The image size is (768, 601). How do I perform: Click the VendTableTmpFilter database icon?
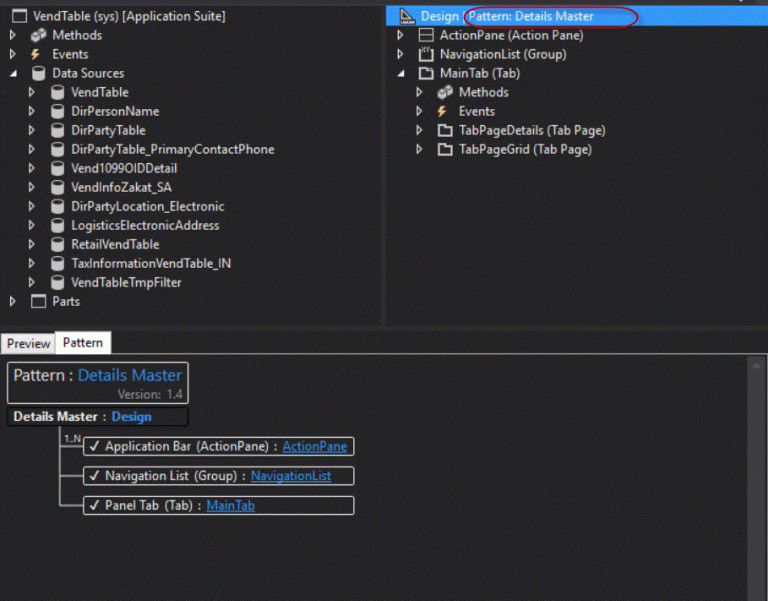coord(57,283)
